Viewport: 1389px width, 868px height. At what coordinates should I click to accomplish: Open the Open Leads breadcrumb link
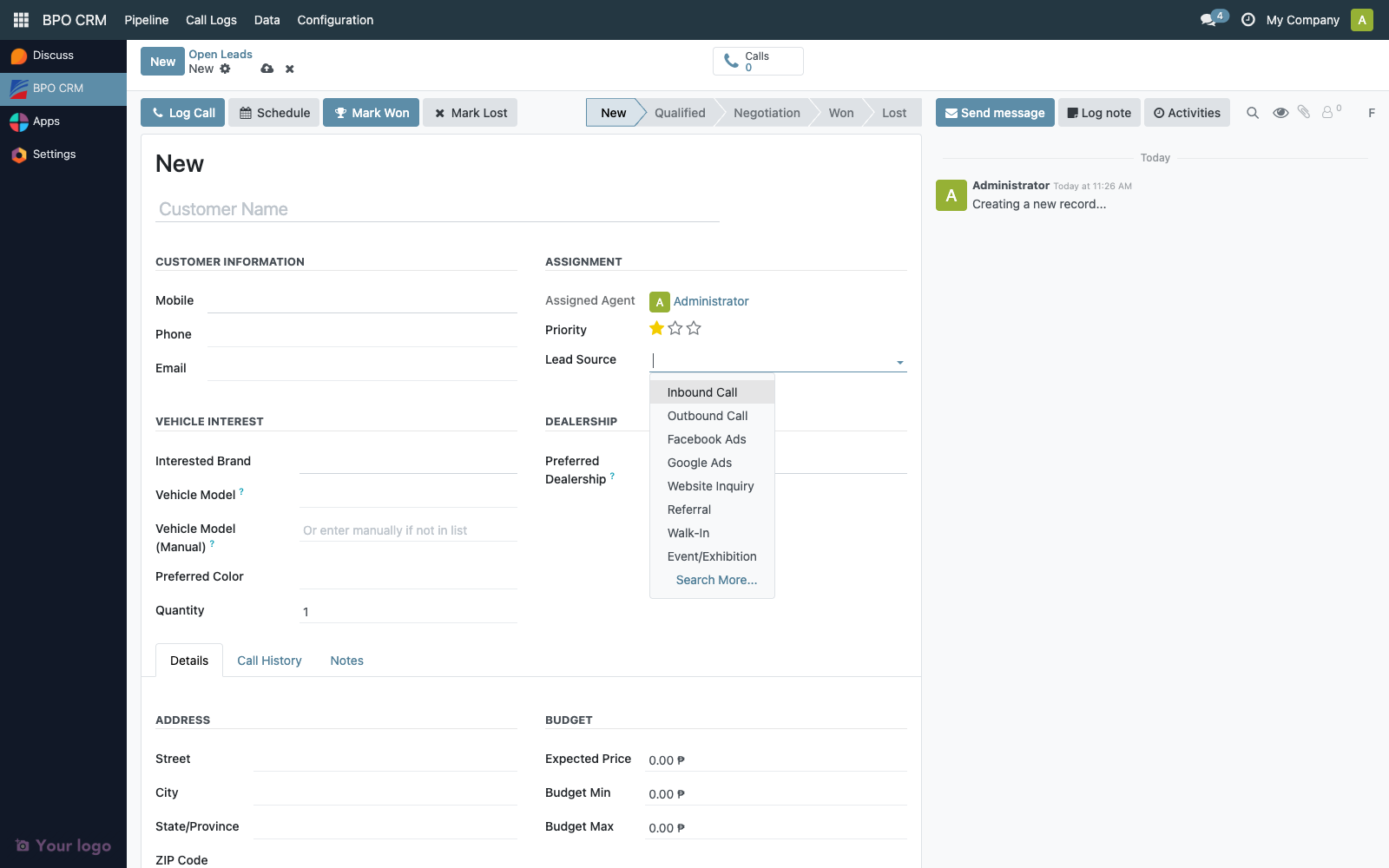click(221, 54)
